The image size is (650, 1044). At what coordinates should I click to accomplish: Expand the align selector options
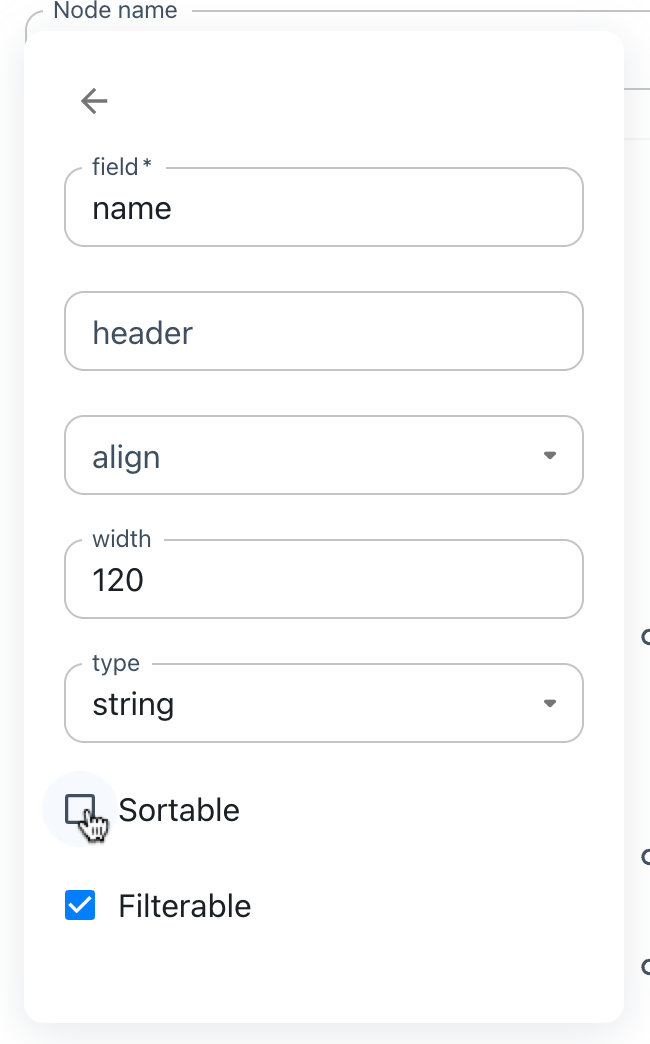(324, 455)
